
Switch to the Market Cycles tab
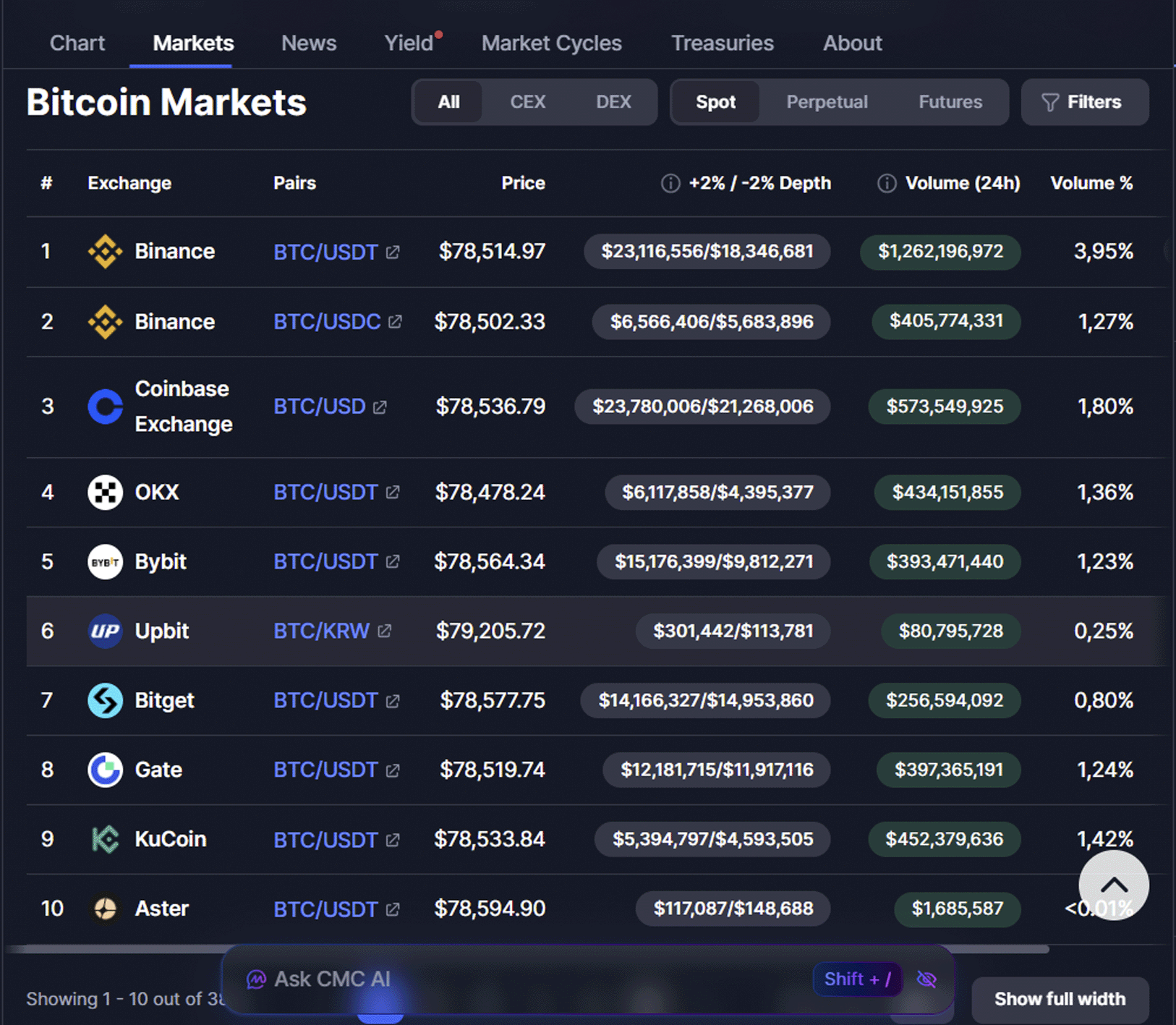pos(552,43)
